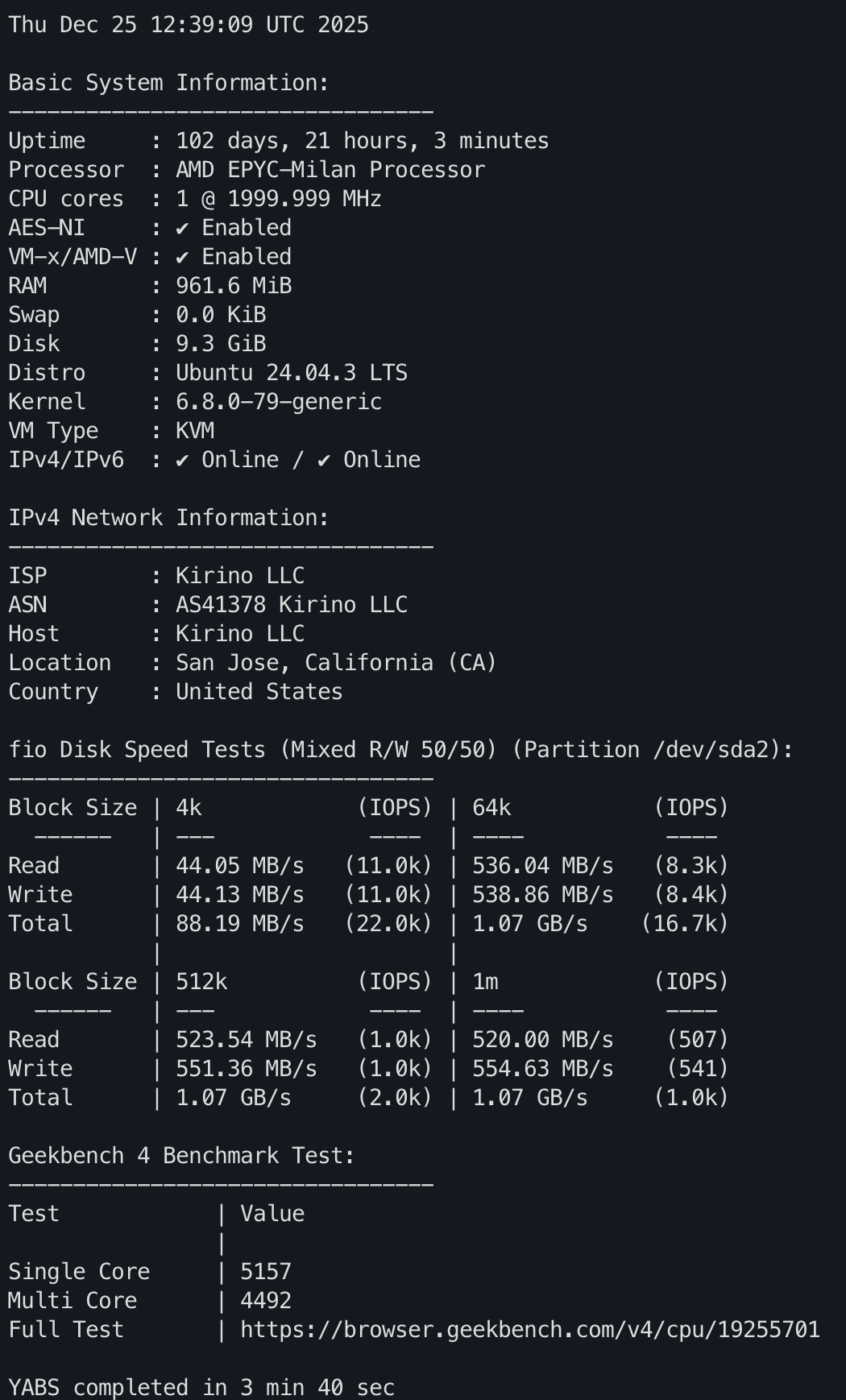Viewport: 846px width, 1400px height.
Task: Click the AS41378 Kirino LLC ASN value
Action: (x=292, y=605)
